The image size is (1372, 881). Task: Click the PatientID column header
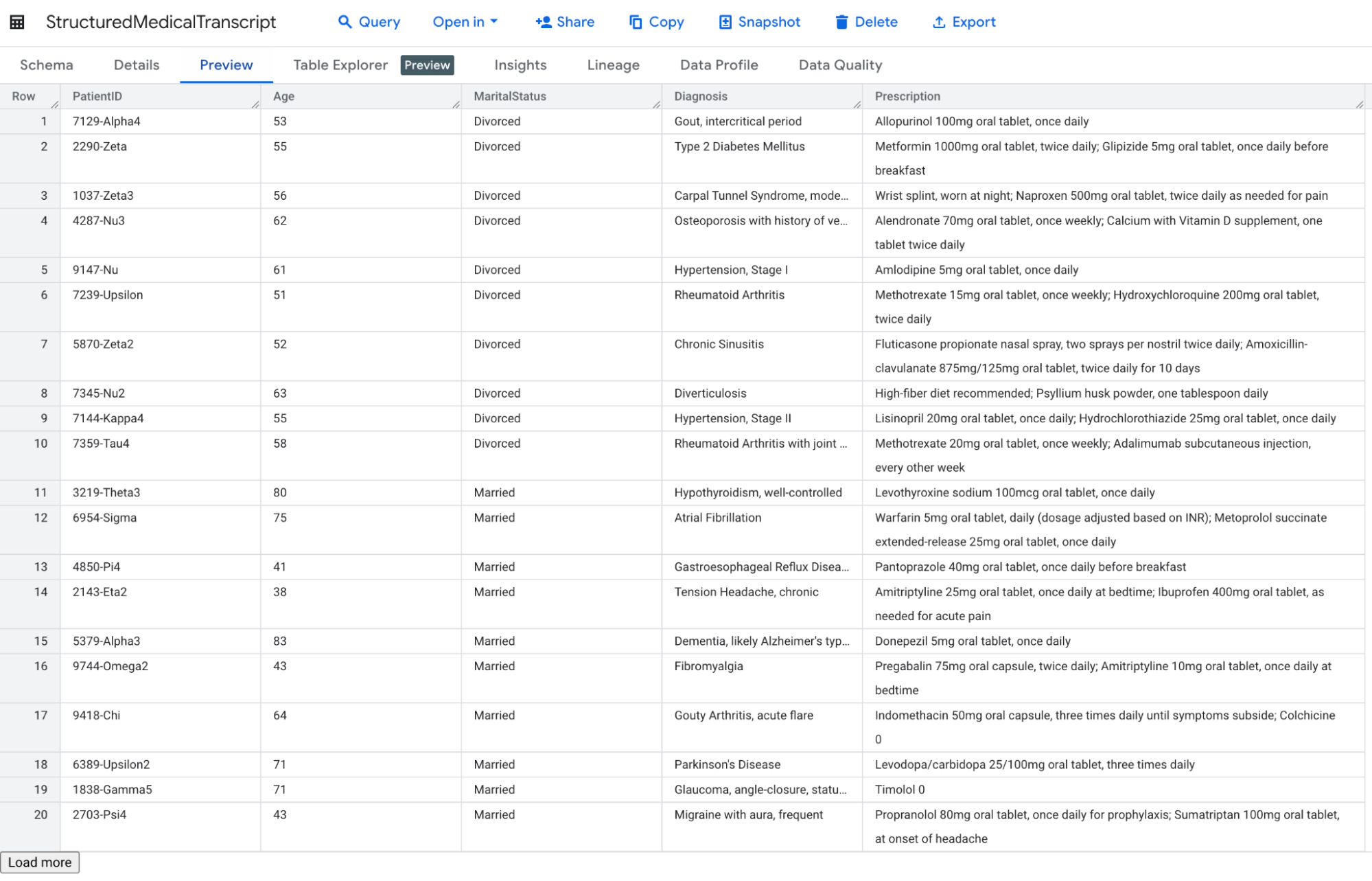(161, 97)
